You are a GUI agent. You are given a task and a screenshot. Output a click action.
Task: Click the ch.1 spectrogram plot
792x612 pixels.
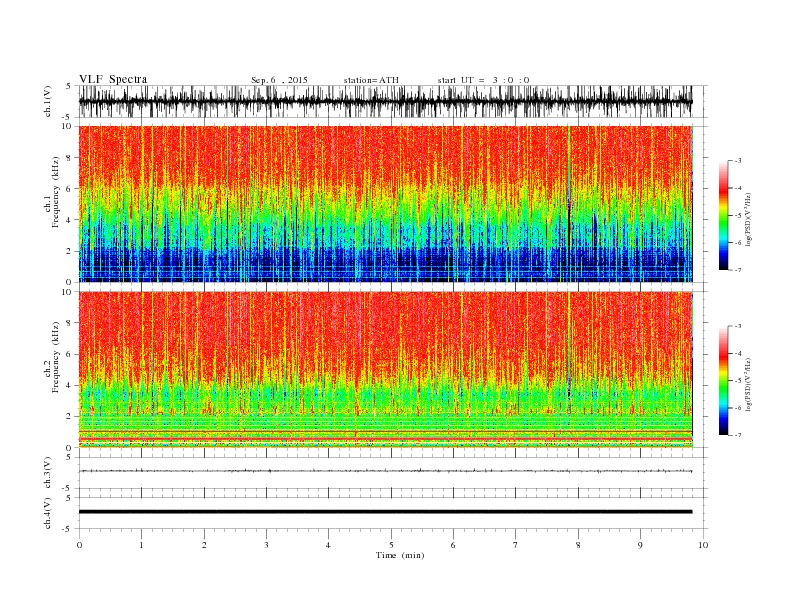[x=385, y=204]
